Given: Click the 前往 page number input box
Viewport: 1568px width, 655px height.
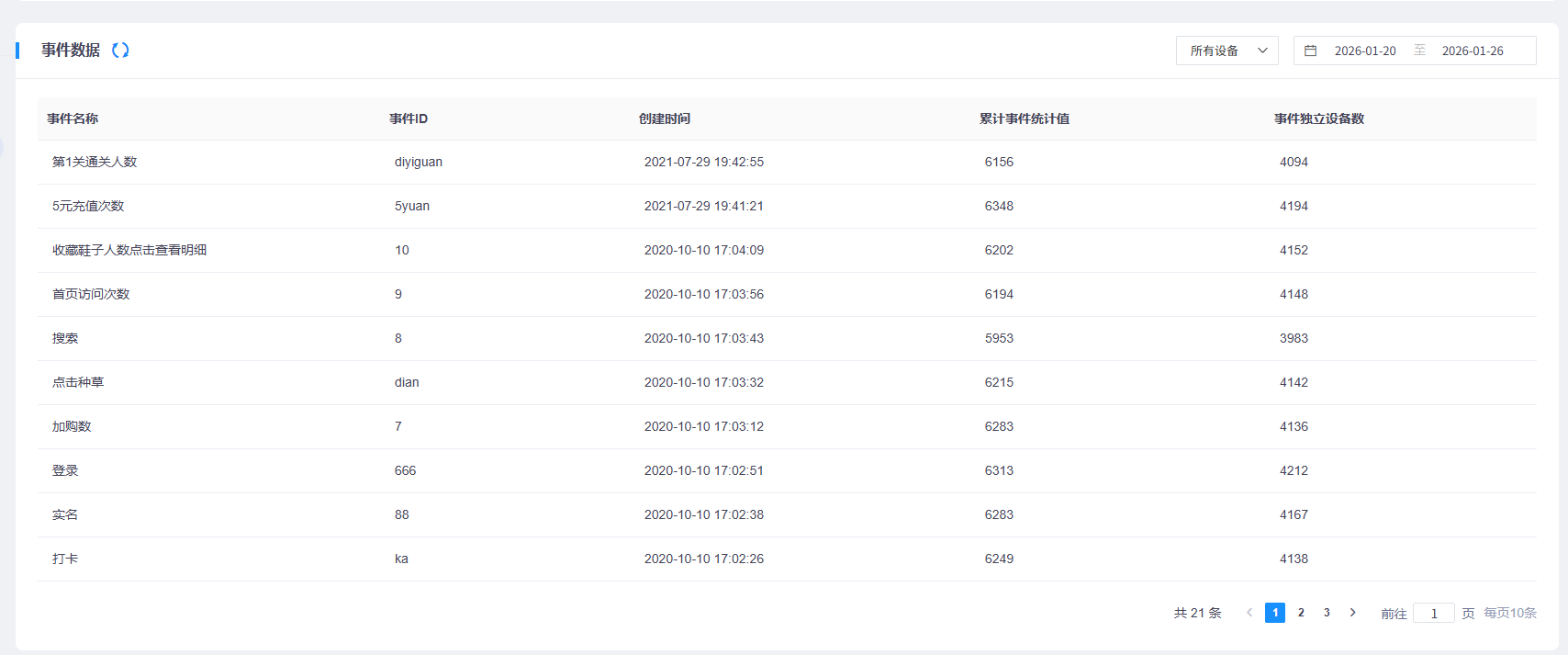Looking at the screenshot, I should [1433, 614].
